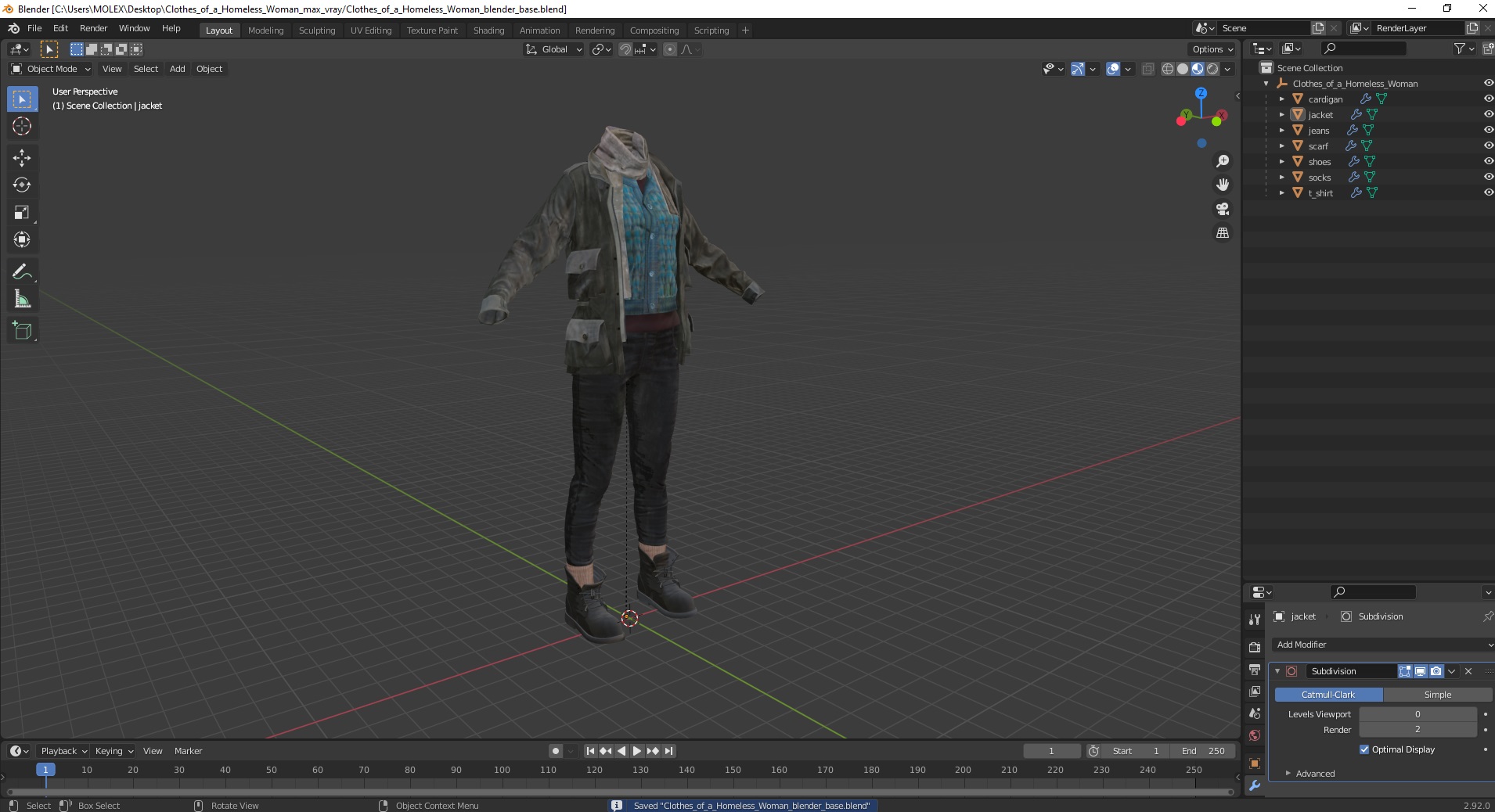The height and width of the screenshot is (812, 1495).
Task: Click the outliner search field
Action: pos(1364,49)
